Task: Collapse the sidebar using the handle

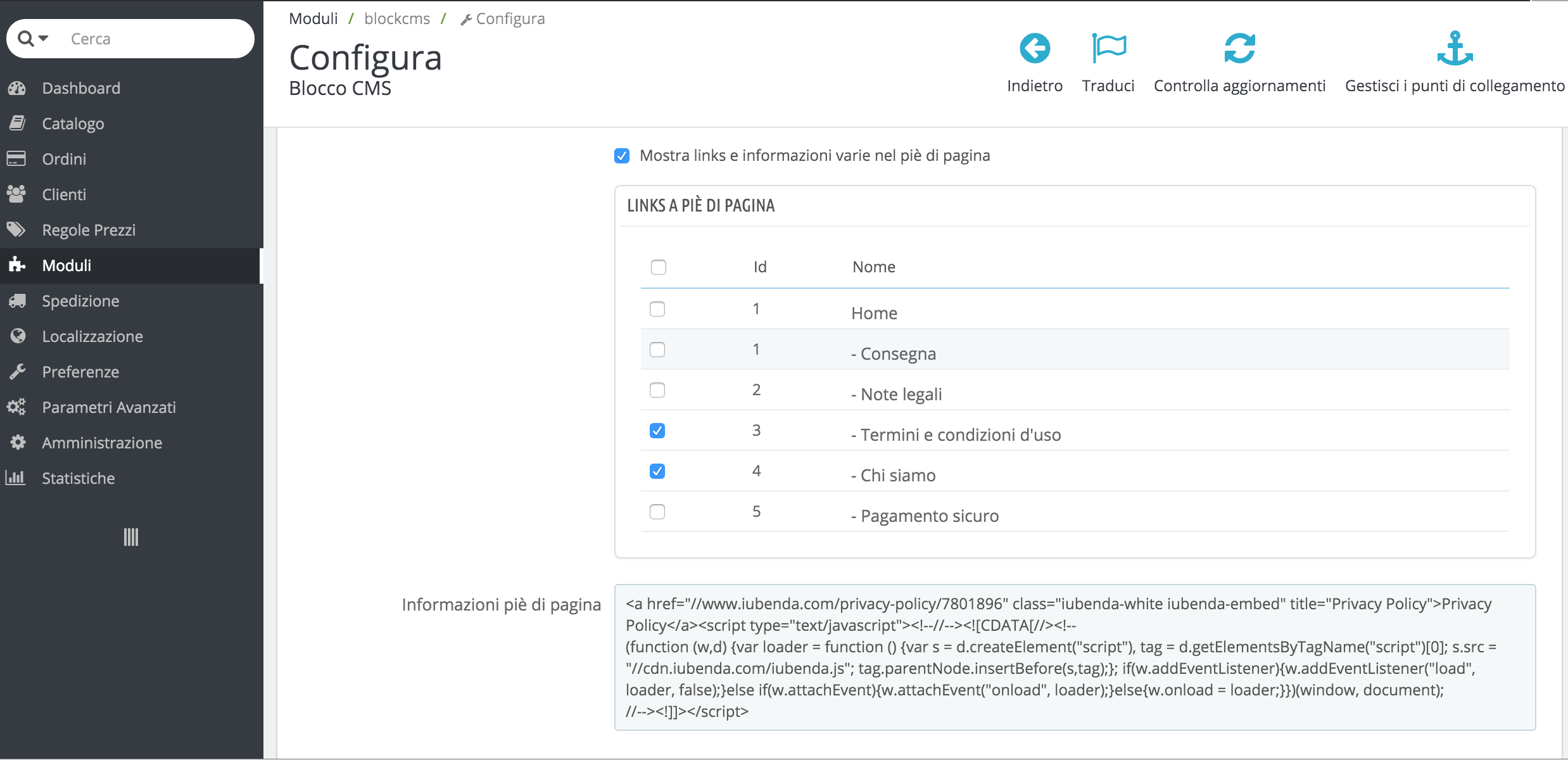Action: [130, 537]
